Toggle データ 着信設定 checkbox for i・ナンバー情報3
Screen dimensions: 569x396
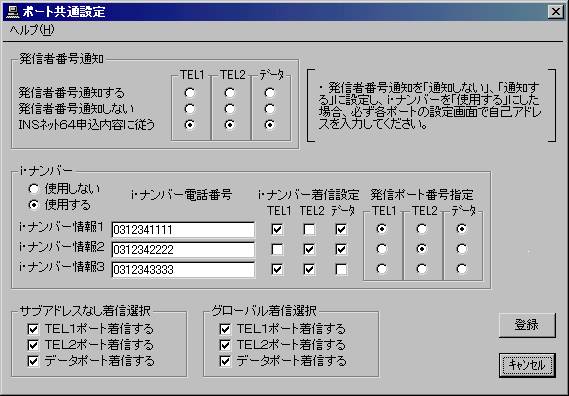tap(341, 269)
